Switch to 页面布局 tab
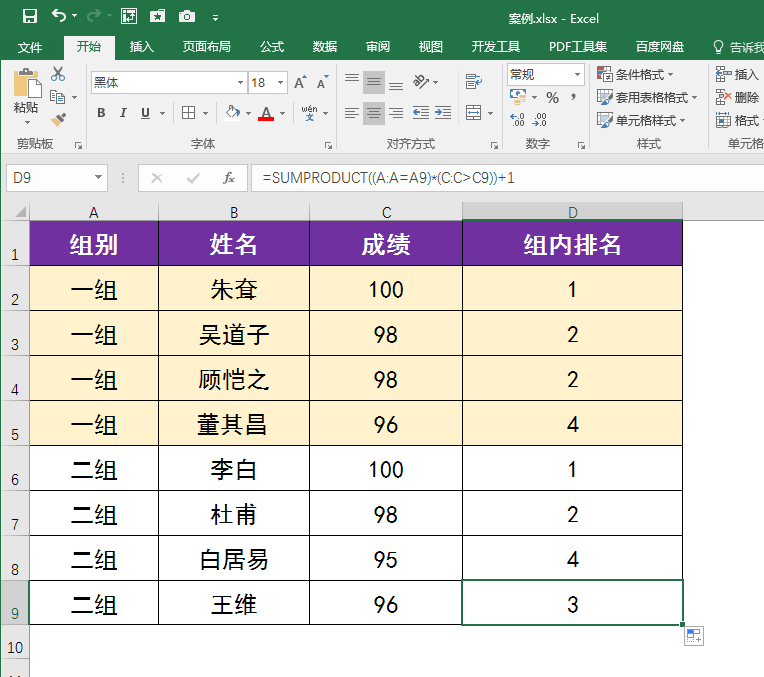The height and width of the screenshot is (677, 764). [x=207, y=47]
